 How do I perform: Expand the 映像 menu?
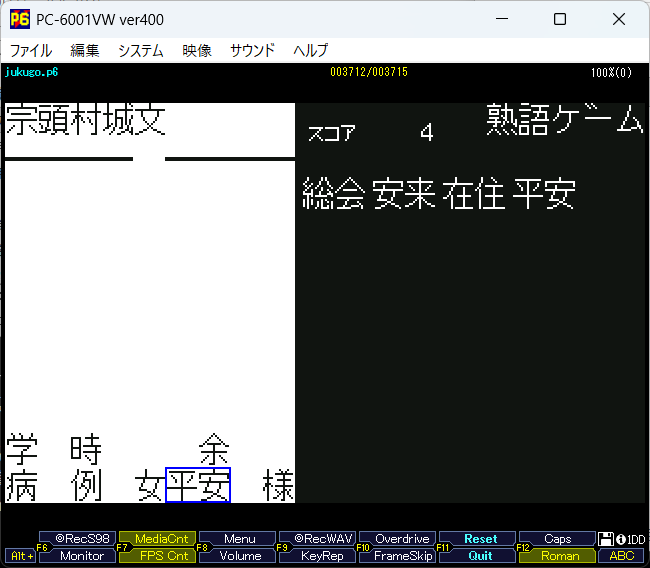click(x=197, y=50)
